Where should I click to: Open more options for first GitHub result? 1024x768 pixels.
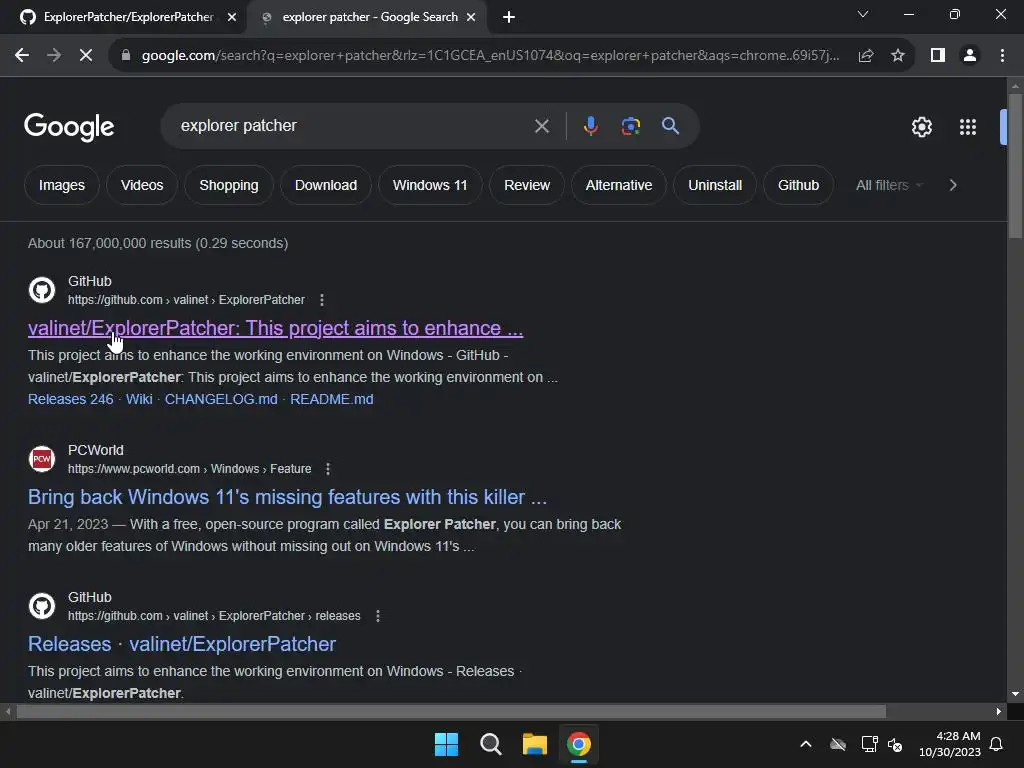[x=321, y=300]
